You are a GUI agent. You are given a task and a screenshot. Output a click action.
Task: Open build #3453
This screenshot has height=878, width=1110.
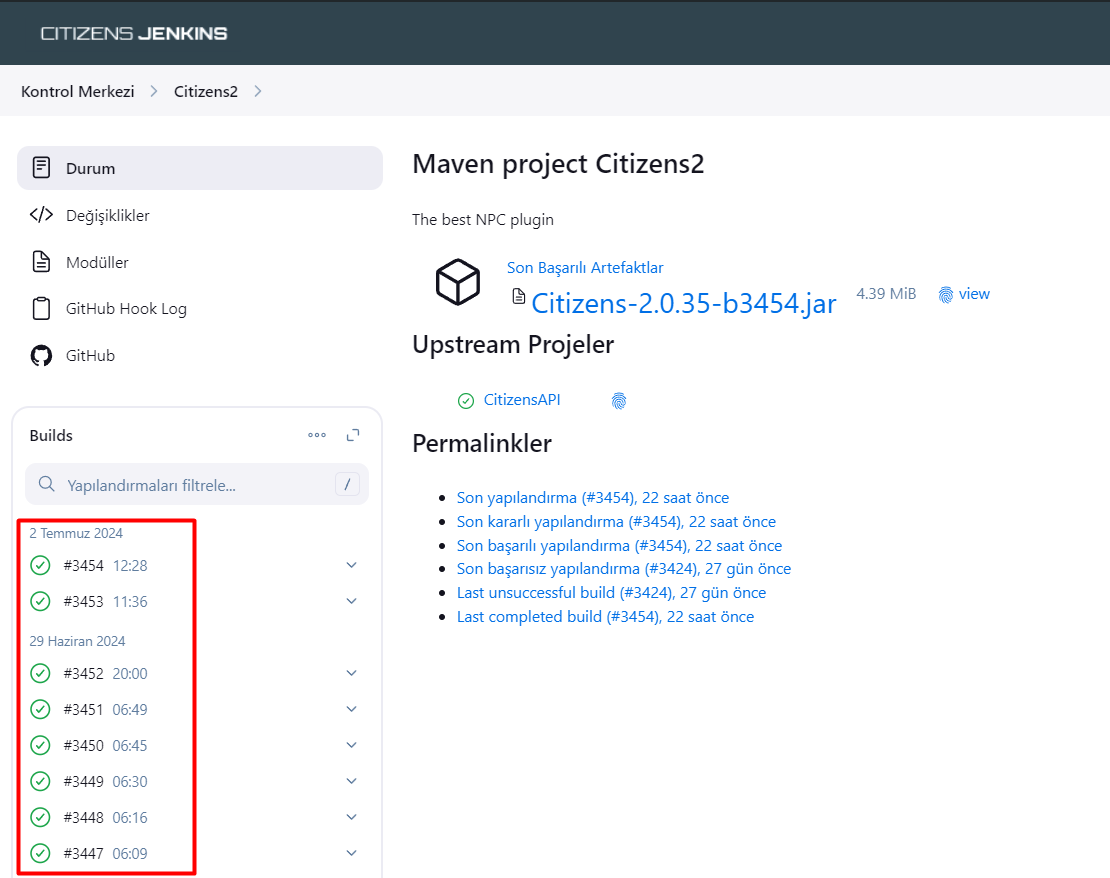[x=83, y=602]
